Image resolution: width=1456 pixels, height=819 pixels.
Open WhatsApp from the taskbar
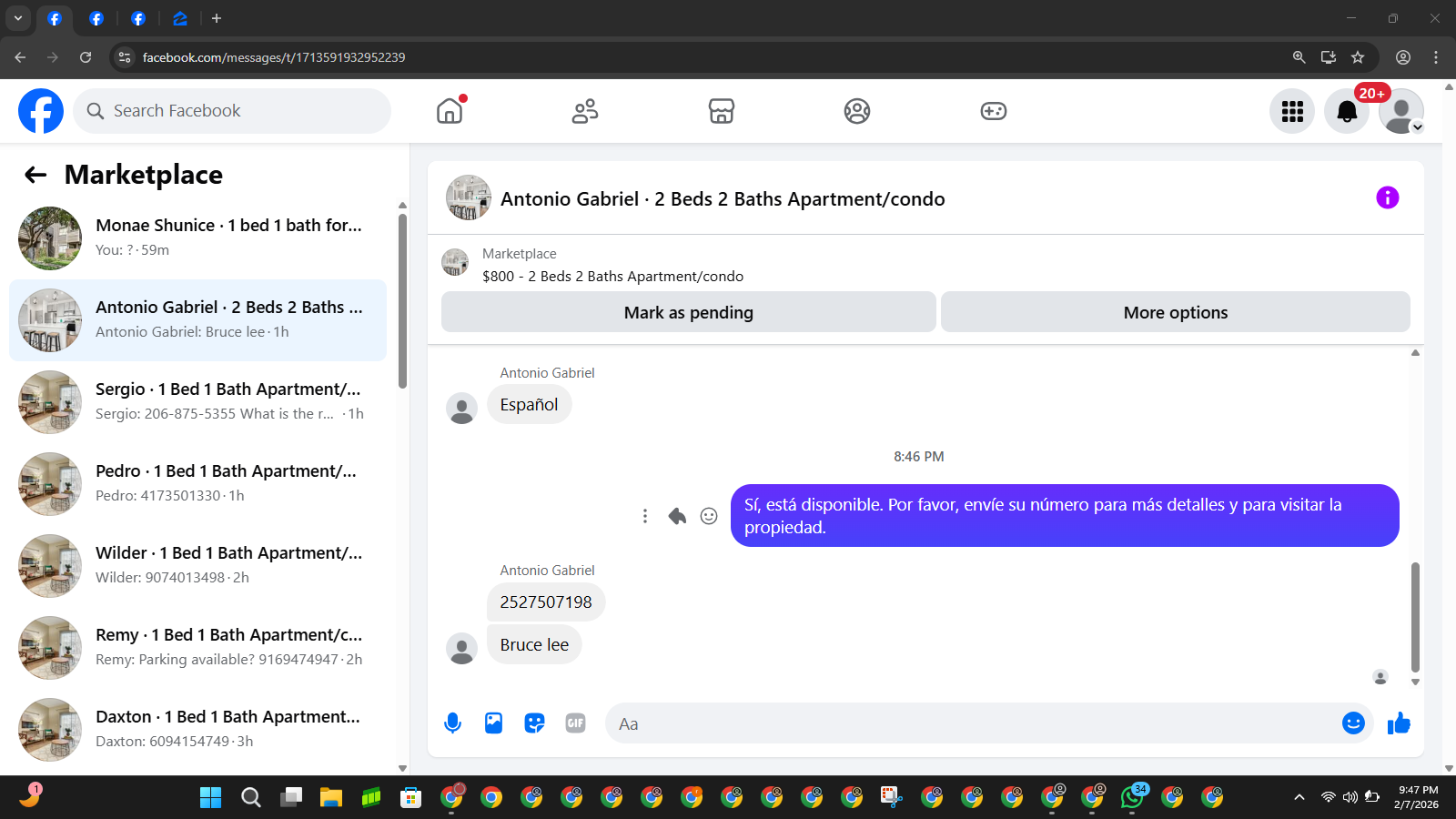click(1132, 798)
